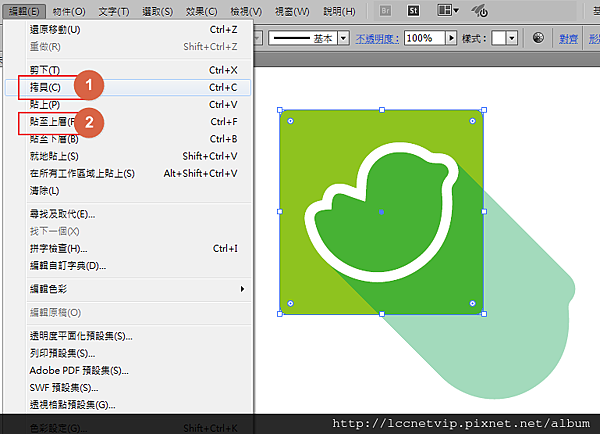This screenshot has height=434, width=600.
Task: Click the bottom-left selection handle
Action: coord(280,314)
